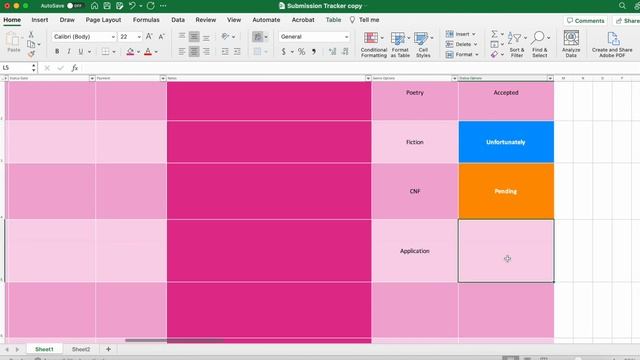
Task: Open the Insert cells dropdown
Action: (461, 34)
